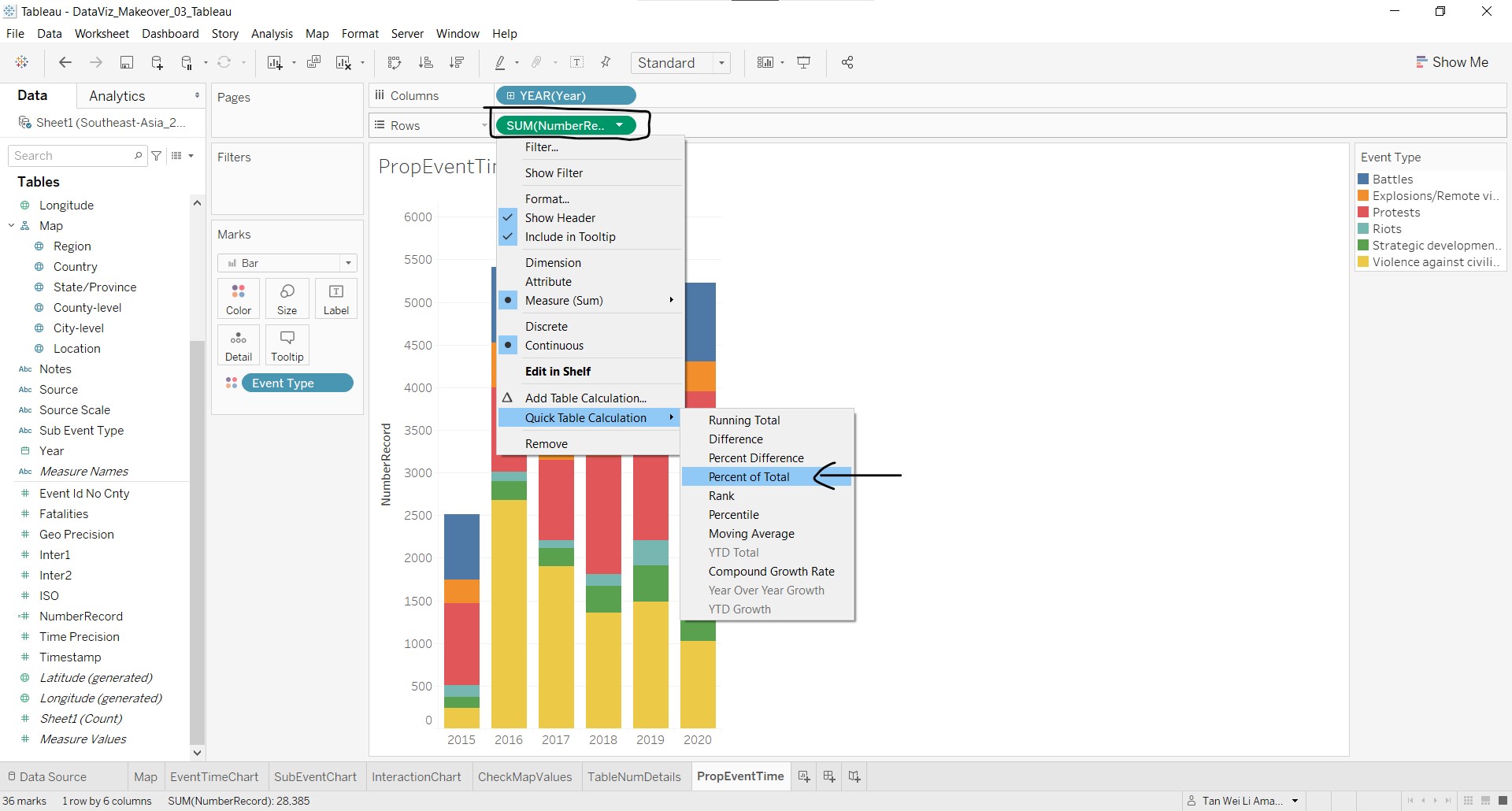
Task: Click the Show Me button
Action: coord(1451,62)
